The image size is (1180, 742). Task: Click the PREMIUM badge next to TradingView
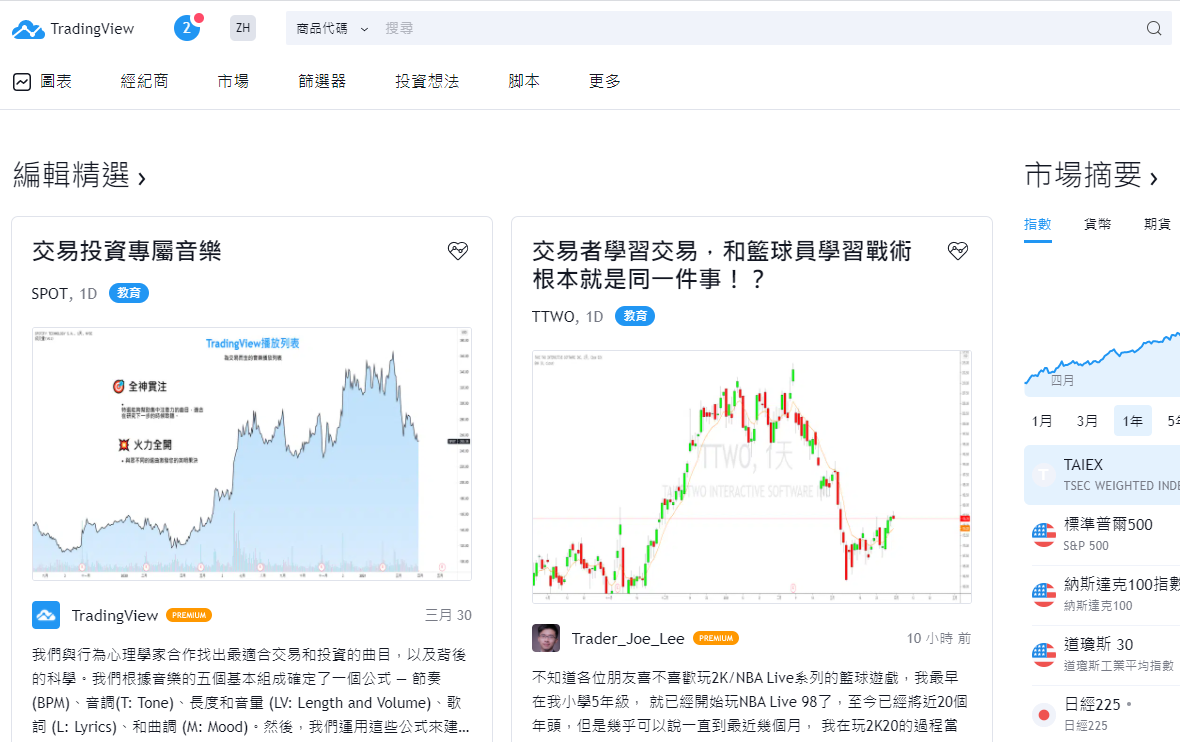[189, 616]
